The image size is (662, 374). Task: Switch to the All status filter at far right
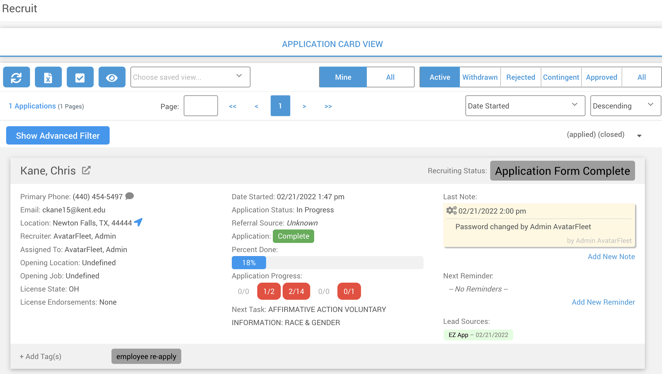(642, 77)
